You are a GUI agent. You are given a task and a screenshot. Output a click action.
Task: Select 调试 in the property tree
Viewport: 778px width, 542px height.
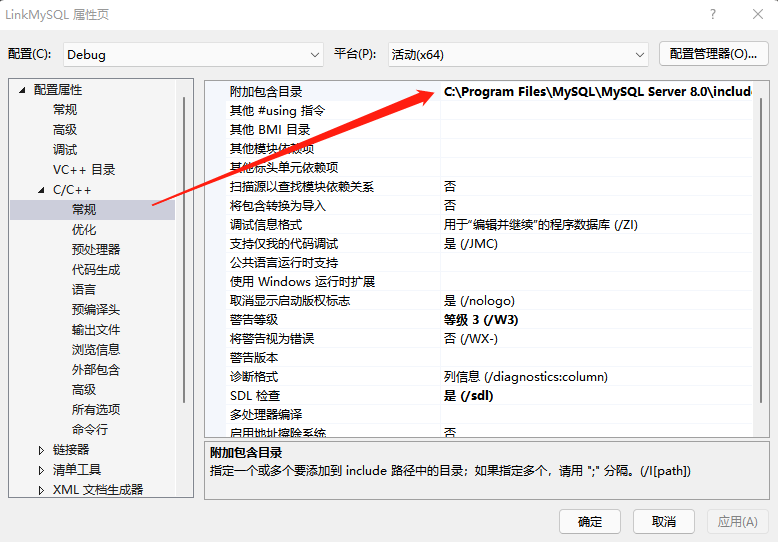pyautogui.click(x=65, y=150)
